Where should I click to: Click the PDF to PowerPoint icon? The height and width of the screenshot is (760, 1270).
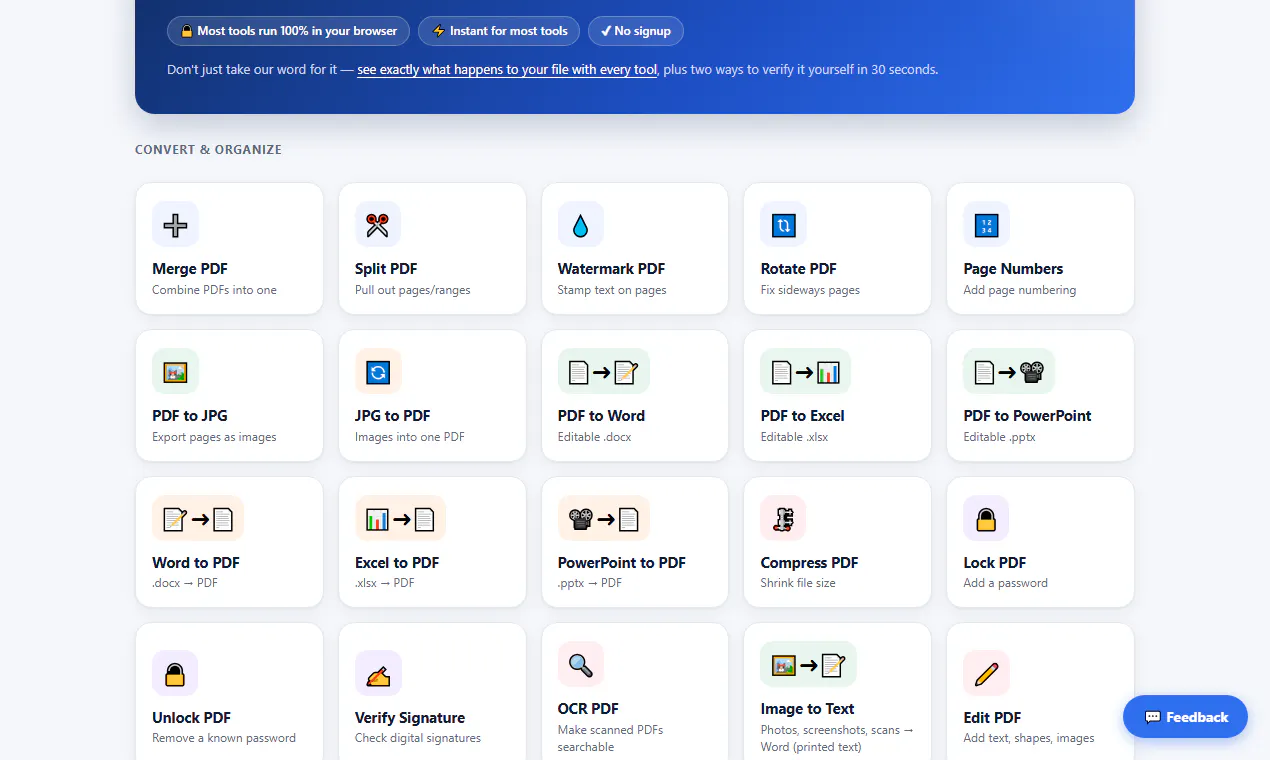(1009, 372)
